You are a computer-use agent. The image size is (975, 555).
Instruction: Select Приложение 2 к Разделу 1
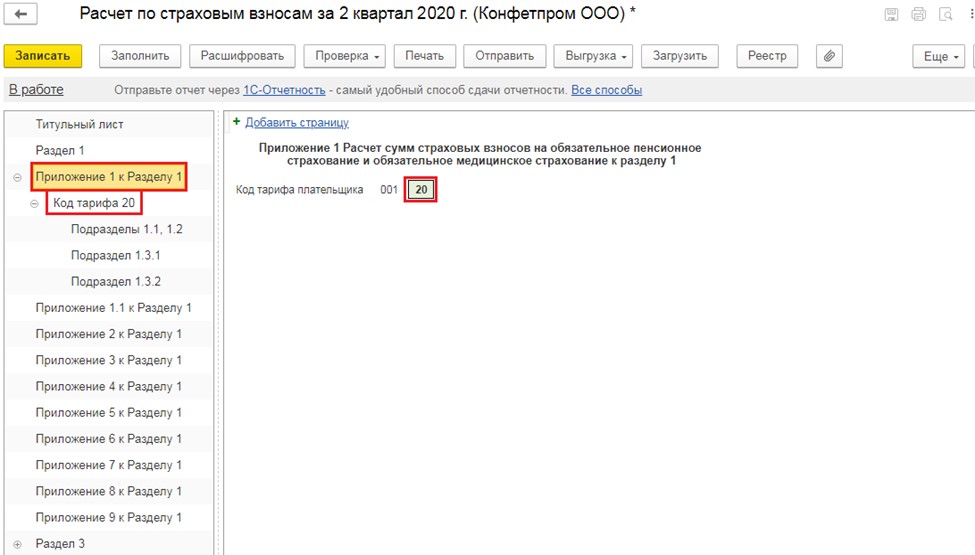109,334
